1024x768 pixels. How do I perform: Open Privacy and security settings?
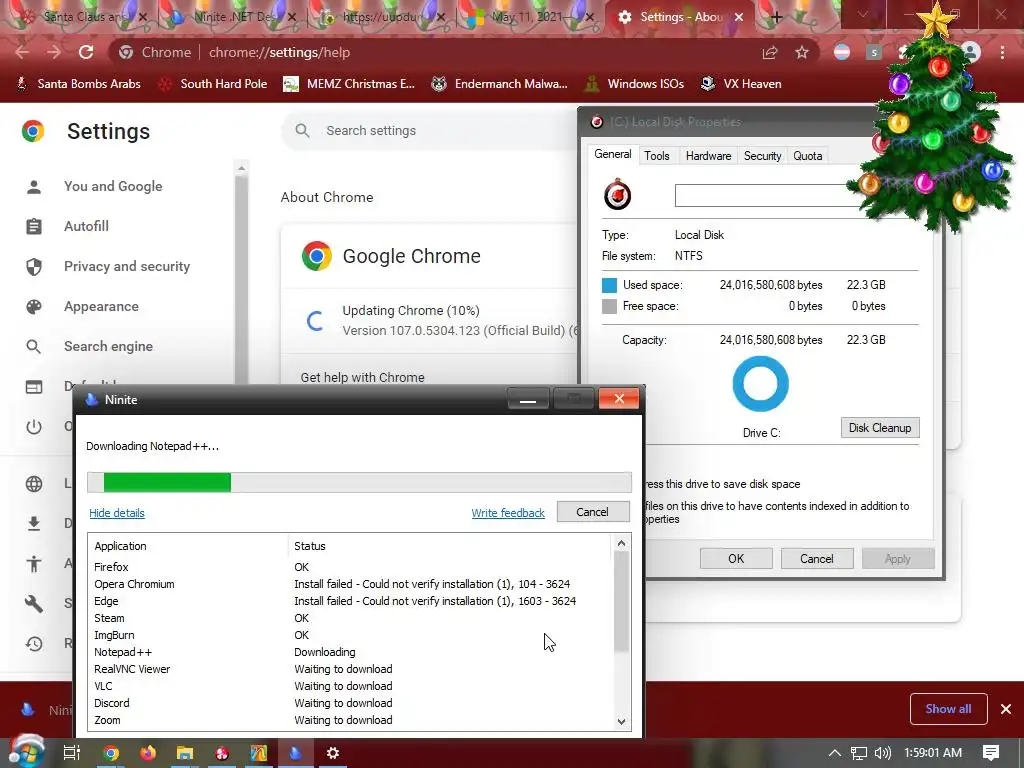click(x=127, y=266)
